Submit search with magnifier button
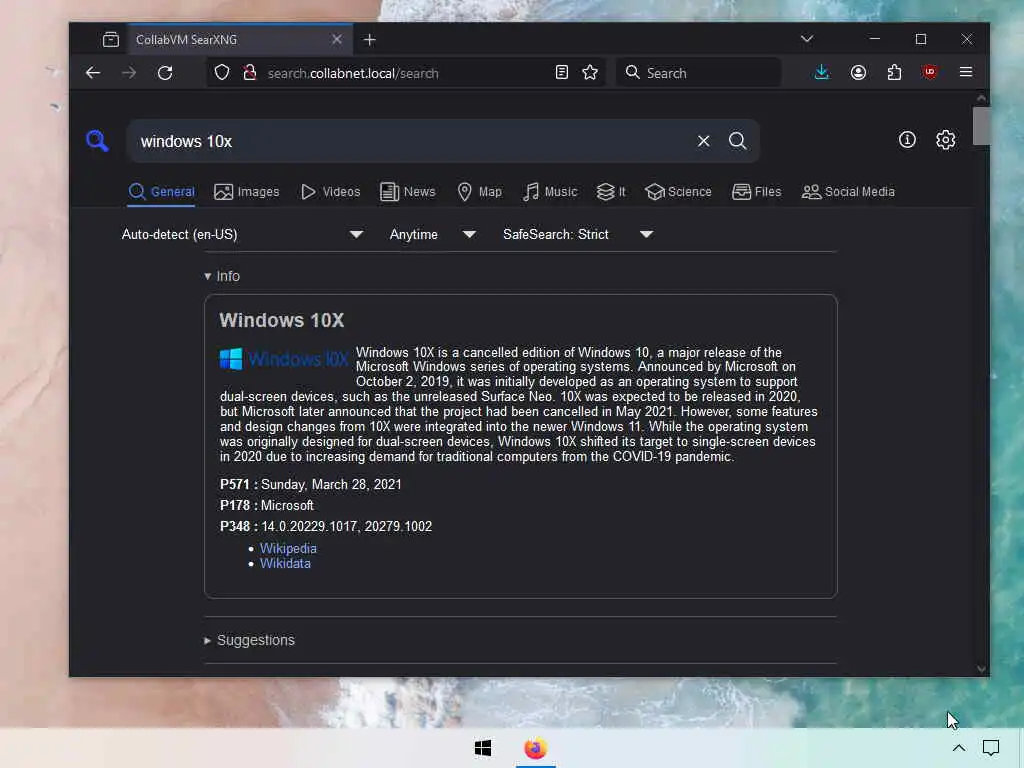 [737, 140]
